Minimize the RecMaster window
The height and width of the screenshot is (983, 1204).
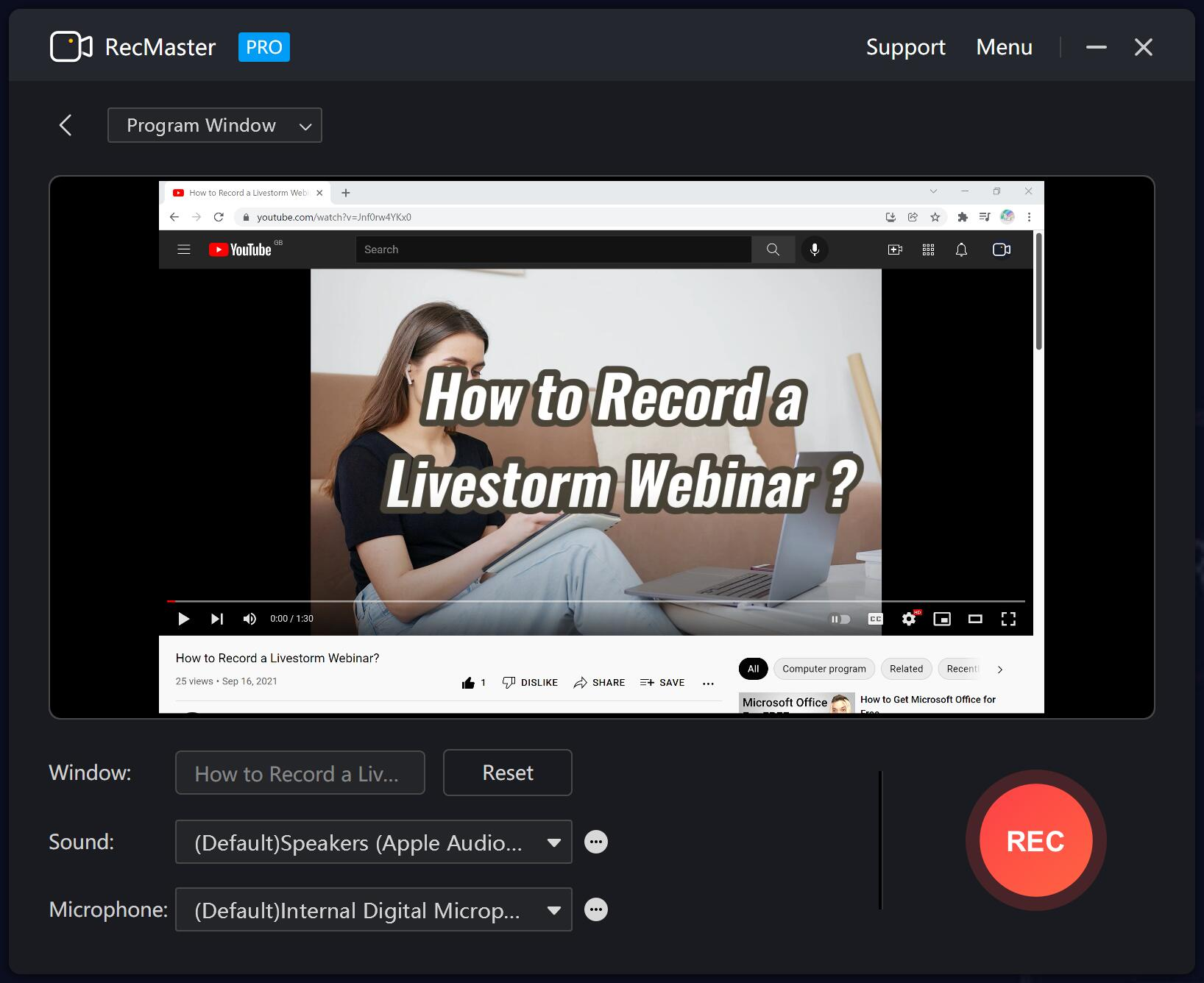1097,47
